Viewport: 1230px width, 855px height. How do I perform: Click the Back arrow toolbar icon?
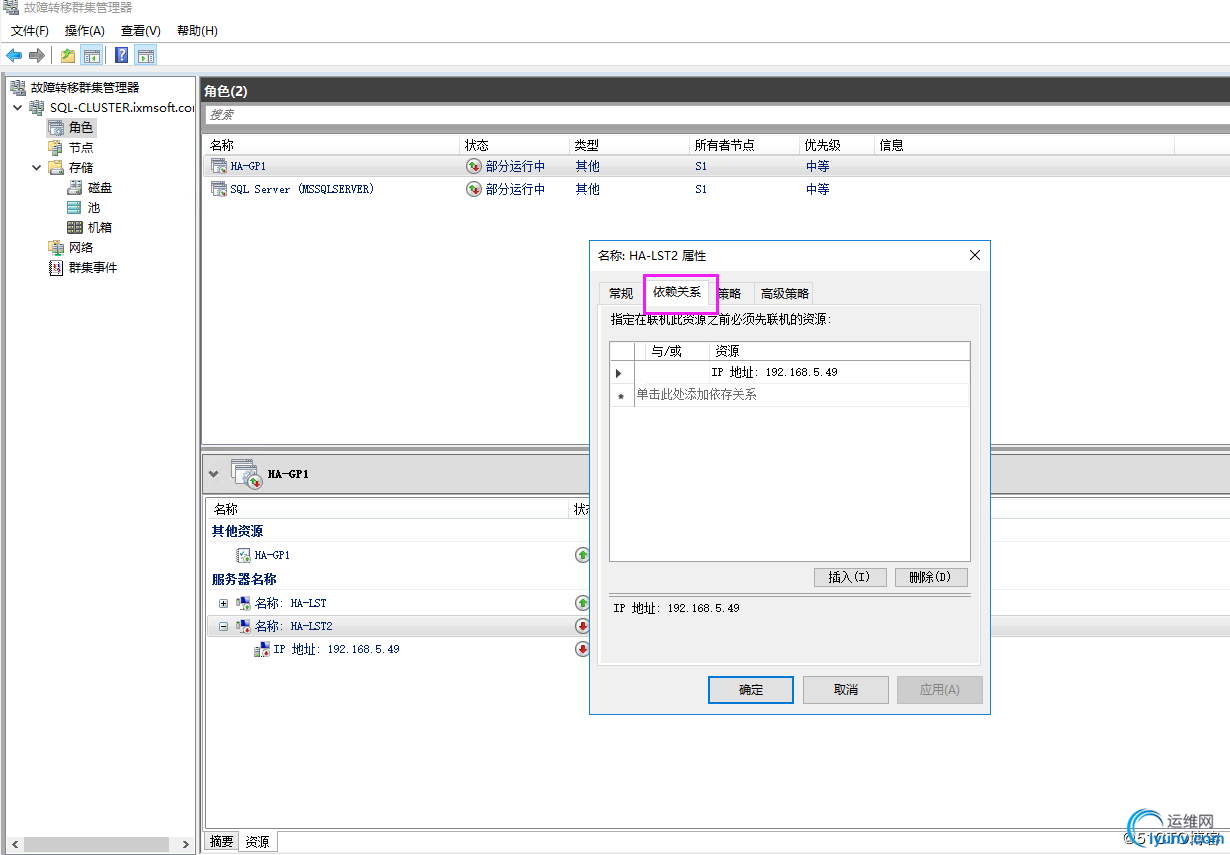[x=14, y=55]
